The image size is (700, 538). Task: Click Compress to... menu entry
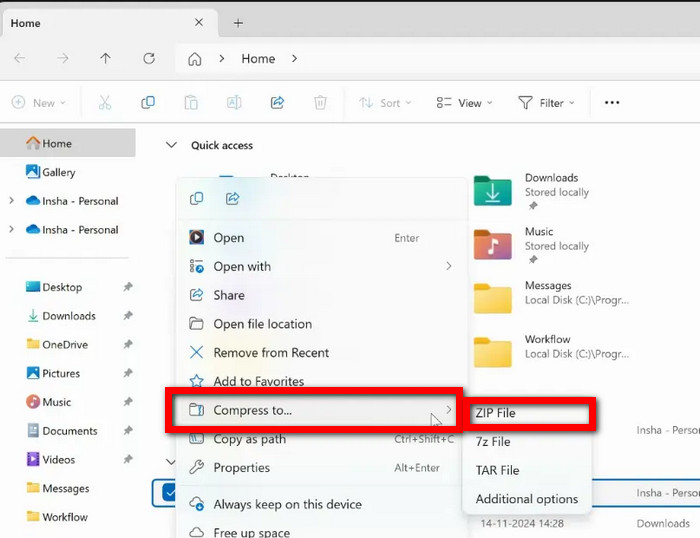click(314, 410)
